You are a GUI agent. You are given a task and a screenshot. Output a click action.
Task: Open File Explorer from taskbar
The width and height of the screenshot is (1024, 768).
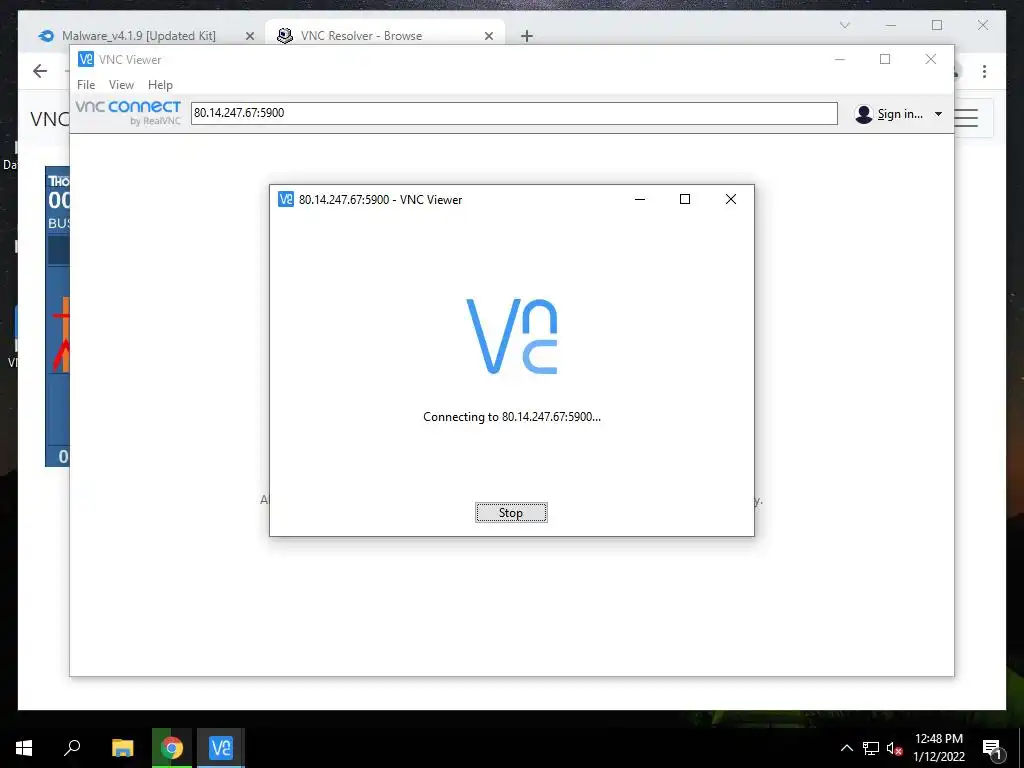pyautogui.click(x=122, y=748)
